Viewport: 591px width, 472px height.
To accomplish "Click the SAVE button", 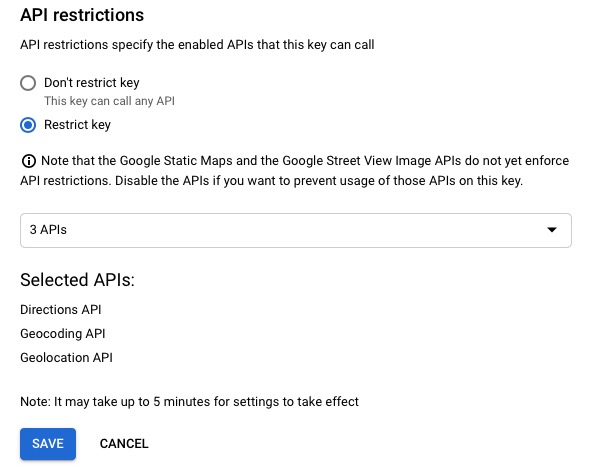I will click(48, 444).
